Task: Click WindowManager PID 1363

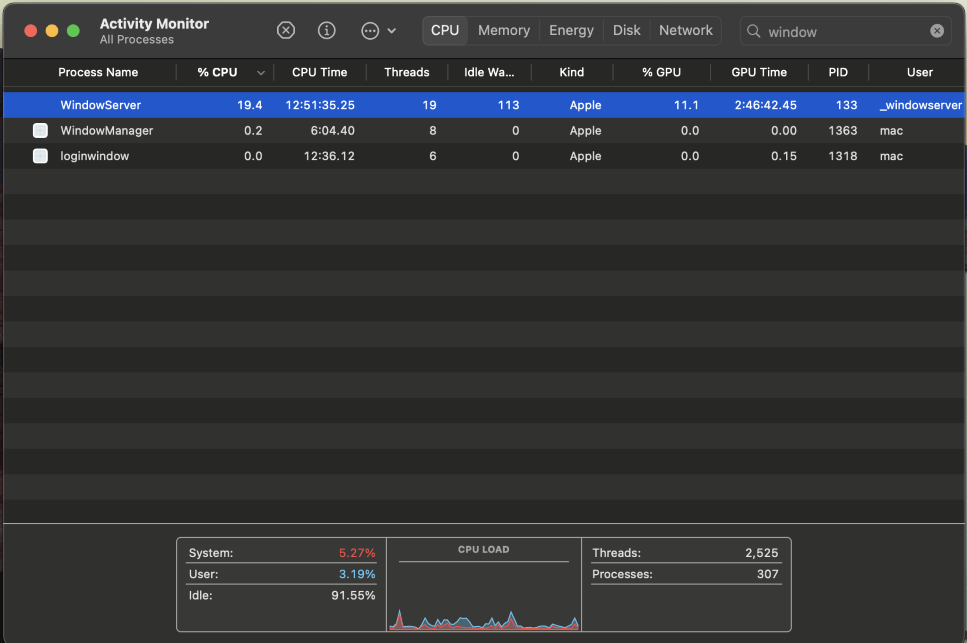Action: coord(842,131)
